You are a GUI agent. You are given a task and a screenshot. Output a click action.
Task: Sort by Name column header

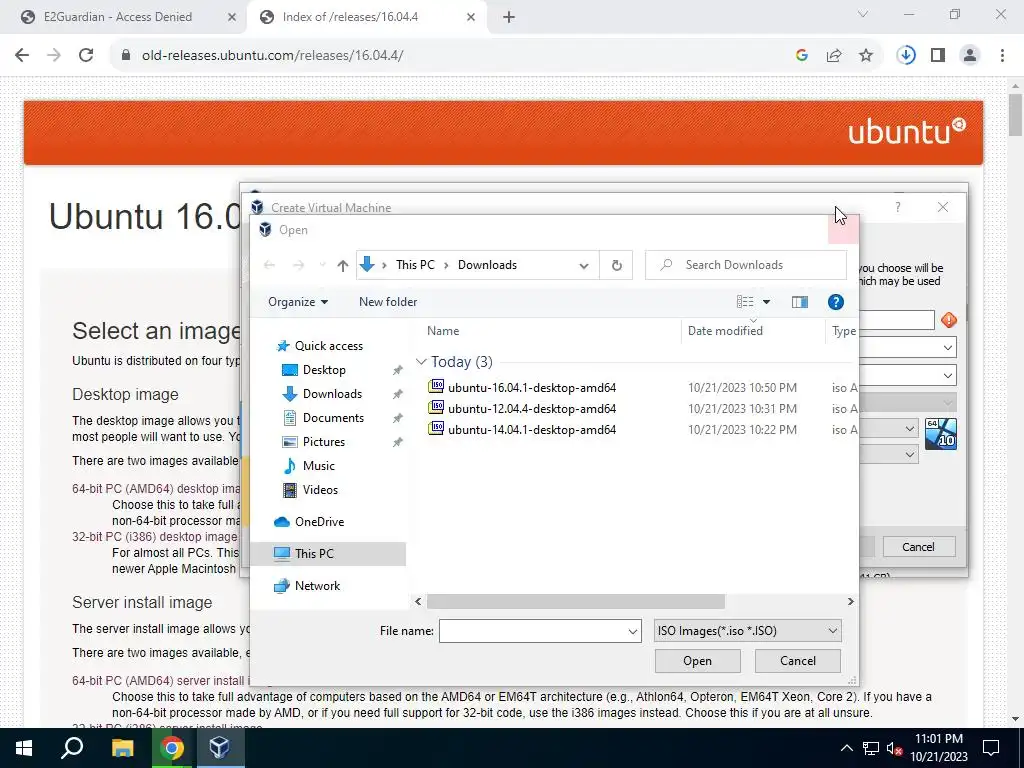pyautogui.click(x=443, y=330)
